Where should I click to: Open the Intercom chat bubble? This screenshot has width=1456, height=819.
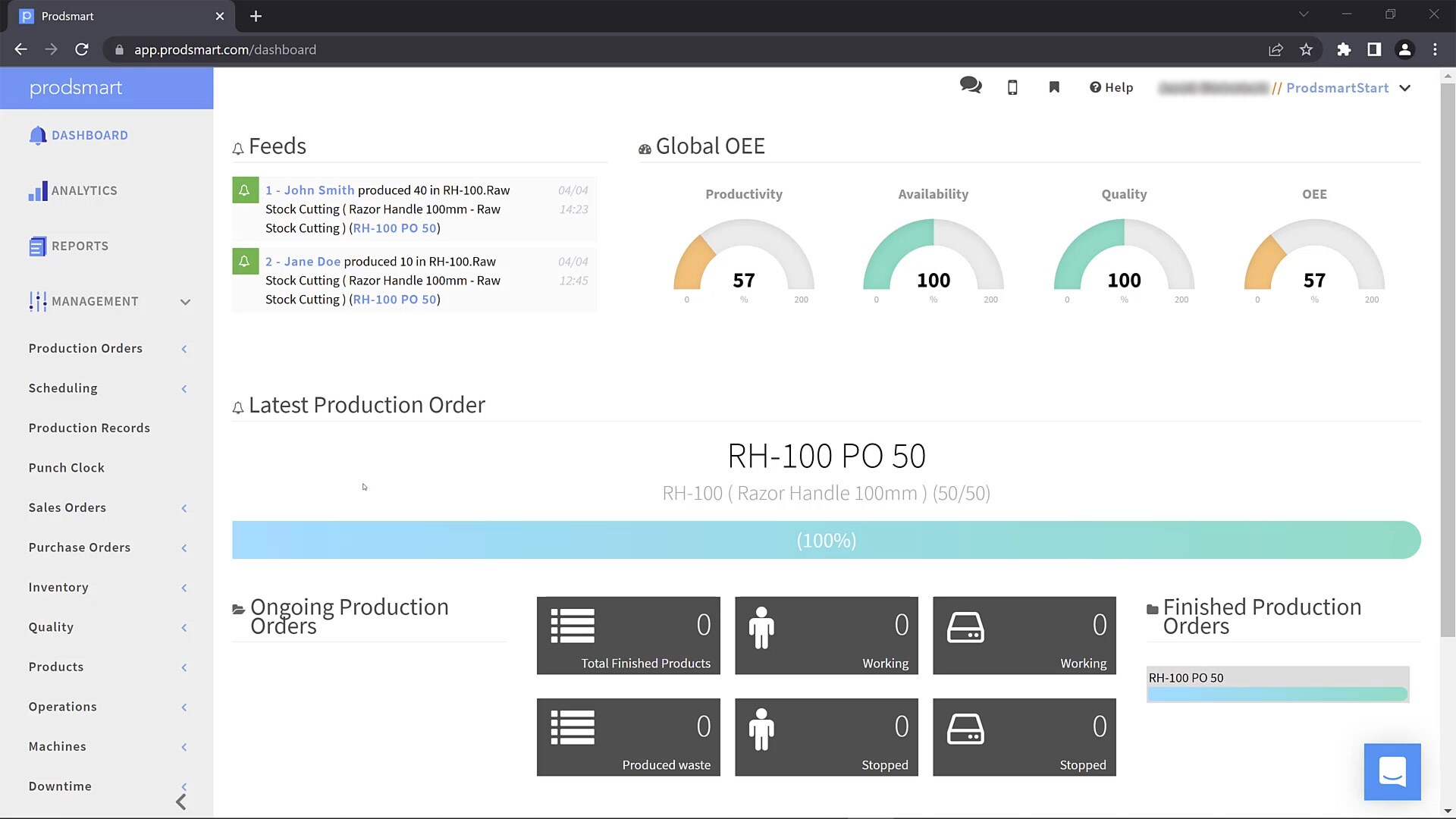point(1392,771)
